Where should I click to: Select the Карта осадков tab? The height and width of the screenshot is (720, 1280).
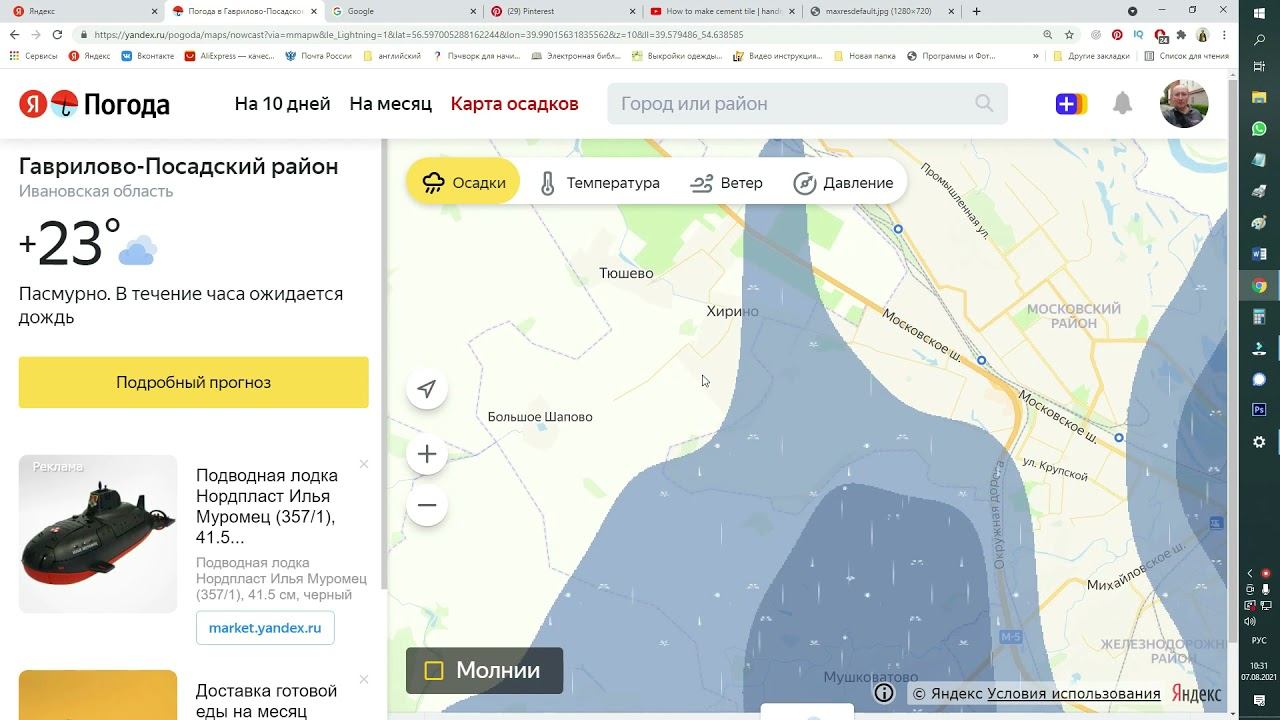click(515, 104)
